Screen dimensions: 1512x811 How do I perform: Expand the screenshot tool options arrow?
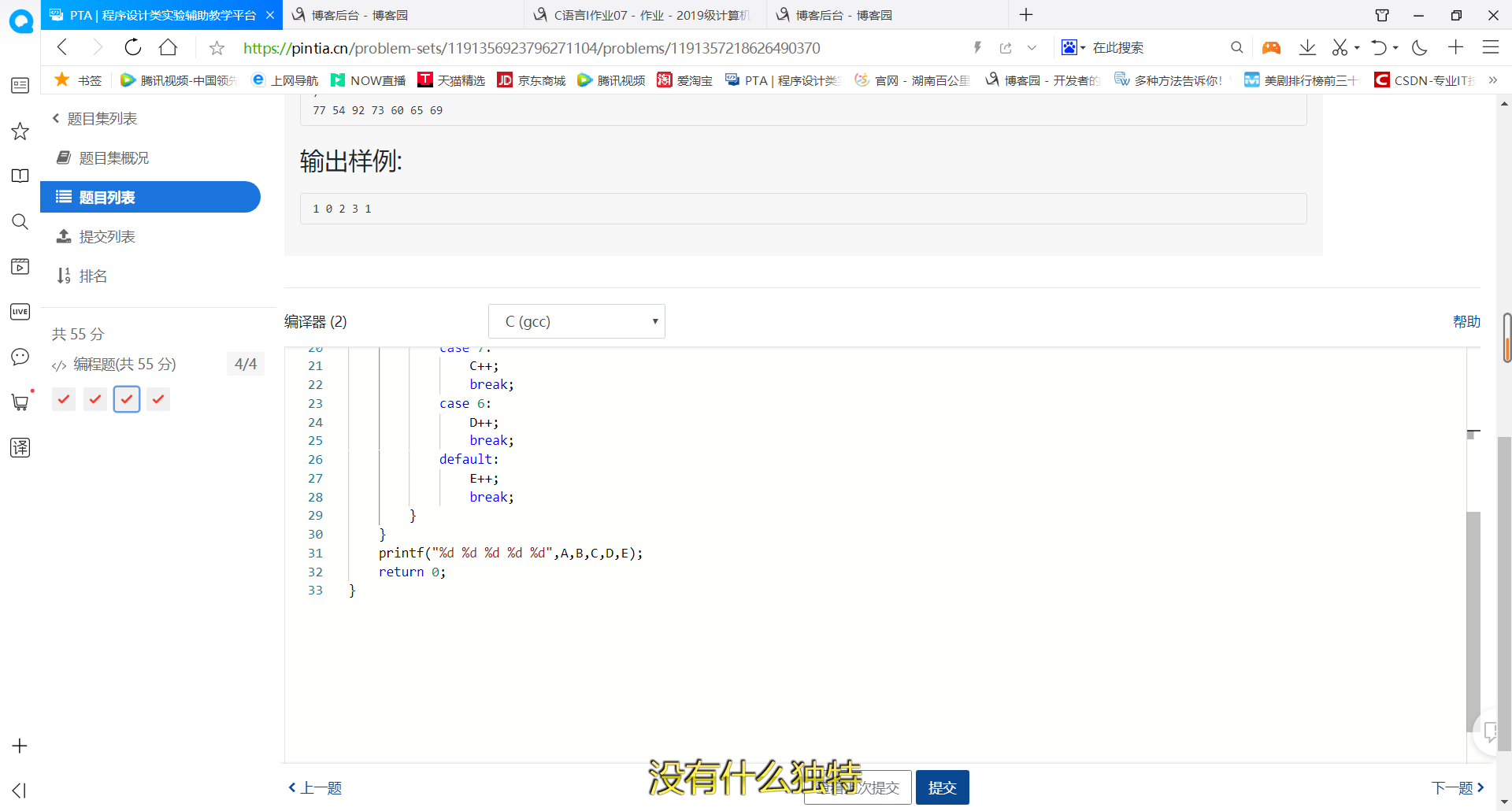click(x=1357, y=48)
